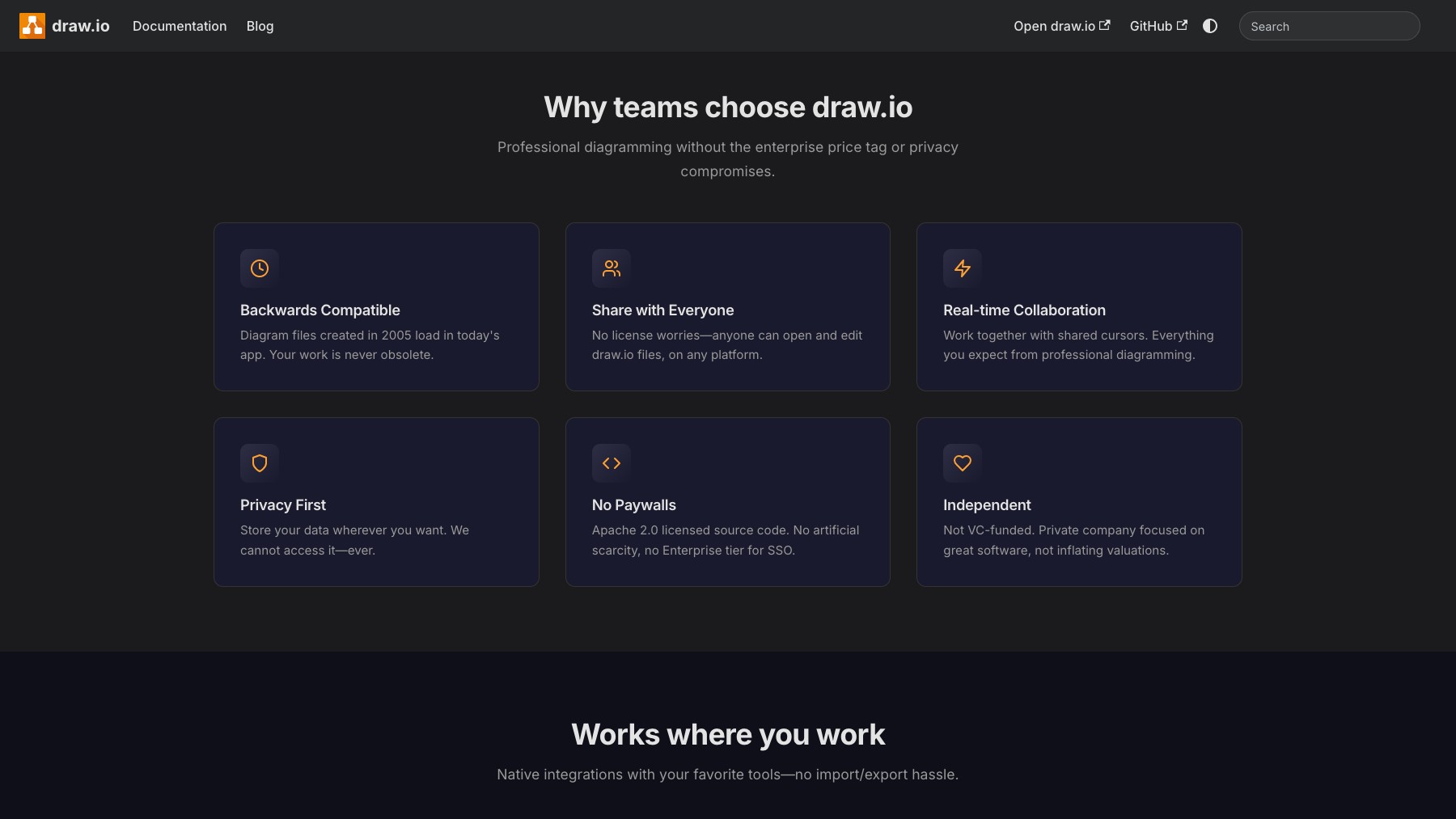Open the Blog nav item

click(260, 26)
